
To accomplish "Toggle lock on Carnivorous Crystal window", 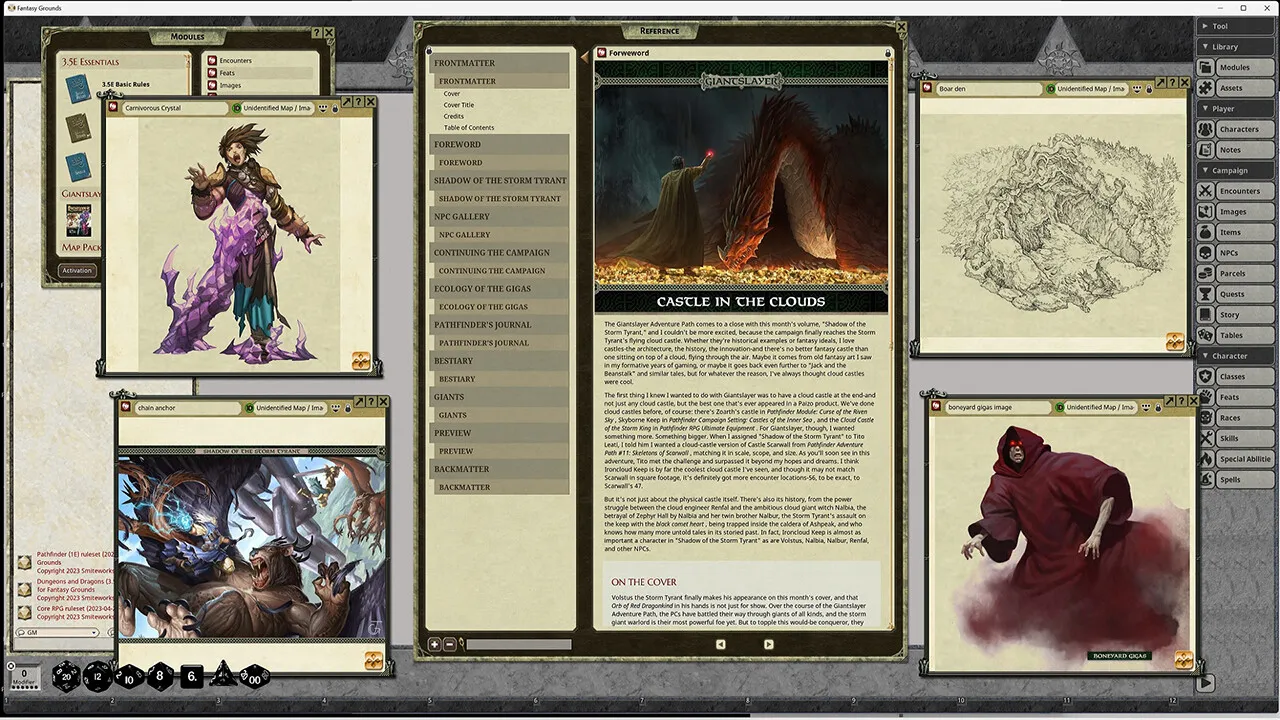I will [x=336, y=107].
